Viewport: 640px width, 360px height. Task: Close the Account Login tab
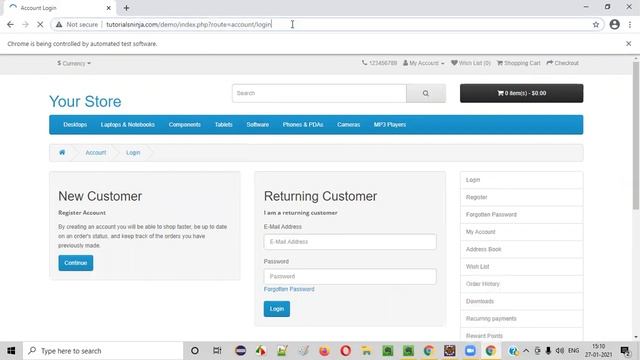(109, 8)
